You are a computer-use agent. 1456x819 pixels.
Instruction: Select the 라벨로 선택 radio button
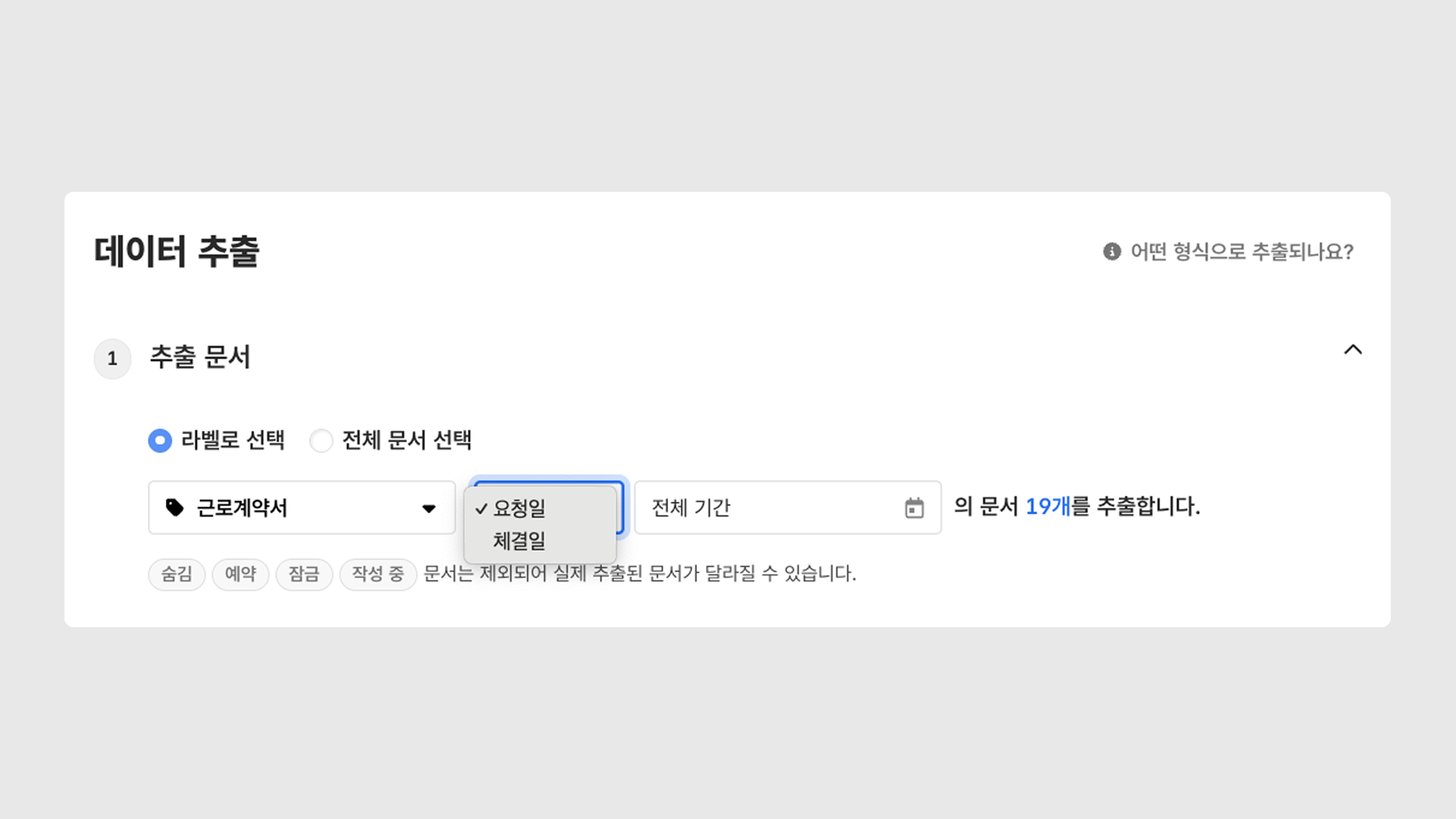(x=160, y=440)
